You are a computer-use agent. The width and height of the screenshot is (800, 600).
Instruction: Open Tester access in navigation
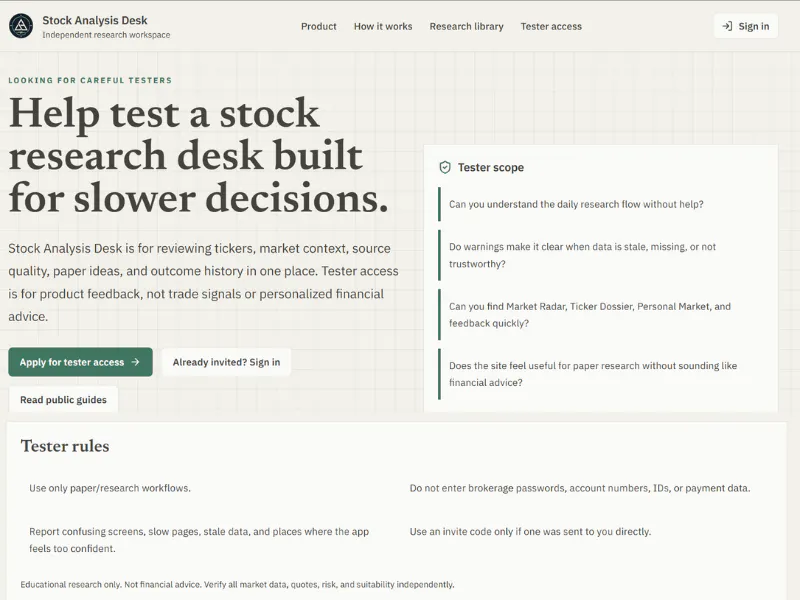(x=551, y=26)
